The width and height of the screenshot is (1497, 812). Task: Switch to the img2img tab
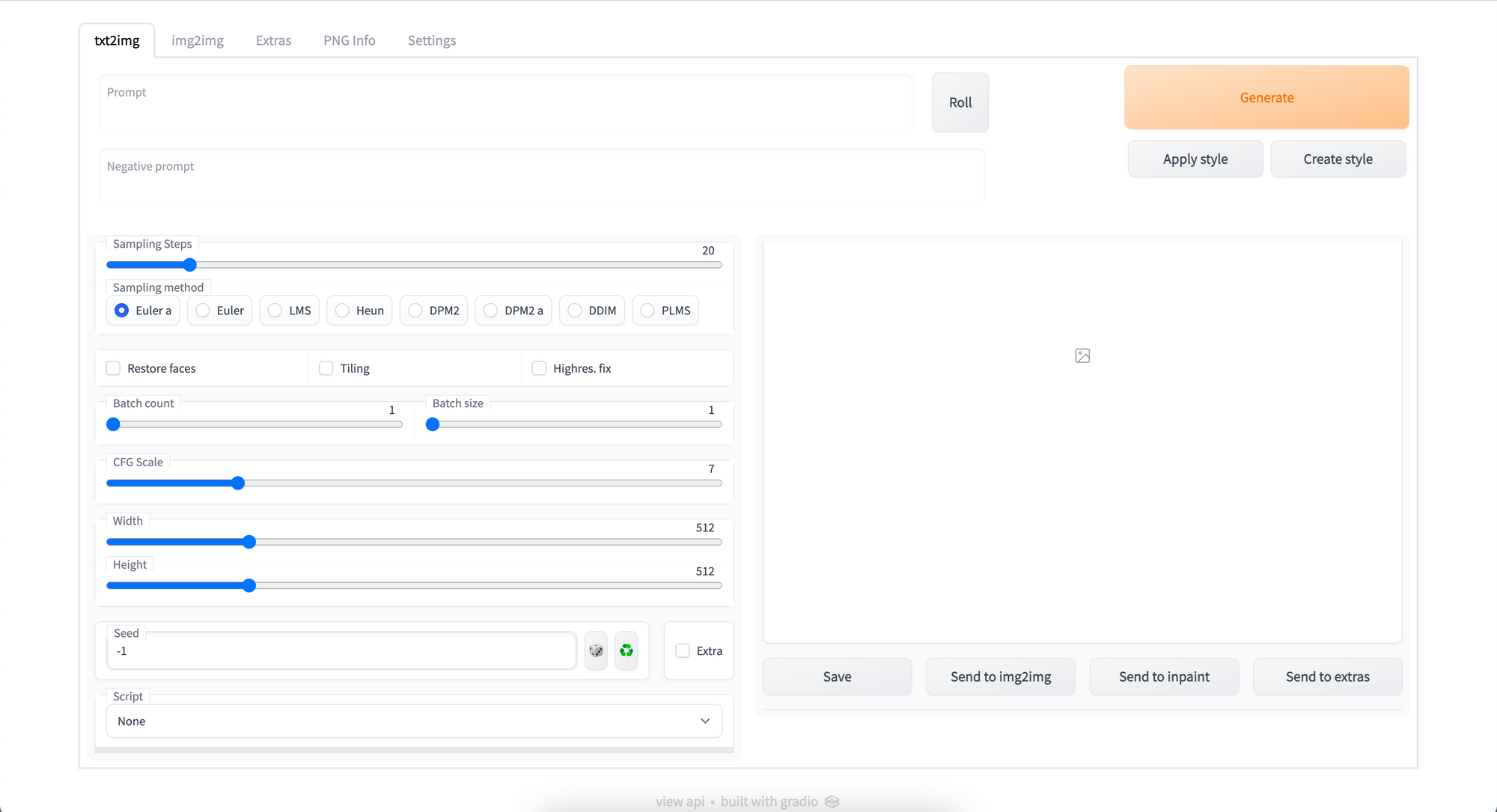click(x=198, y=40)
